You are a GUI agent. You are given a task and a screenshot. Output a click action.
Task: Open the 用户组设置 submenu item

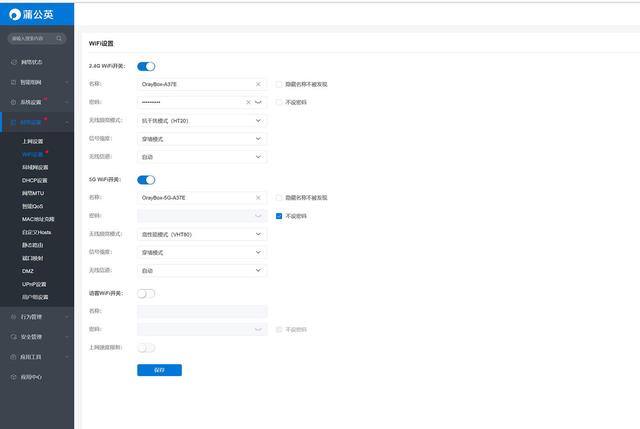(35, 297)
